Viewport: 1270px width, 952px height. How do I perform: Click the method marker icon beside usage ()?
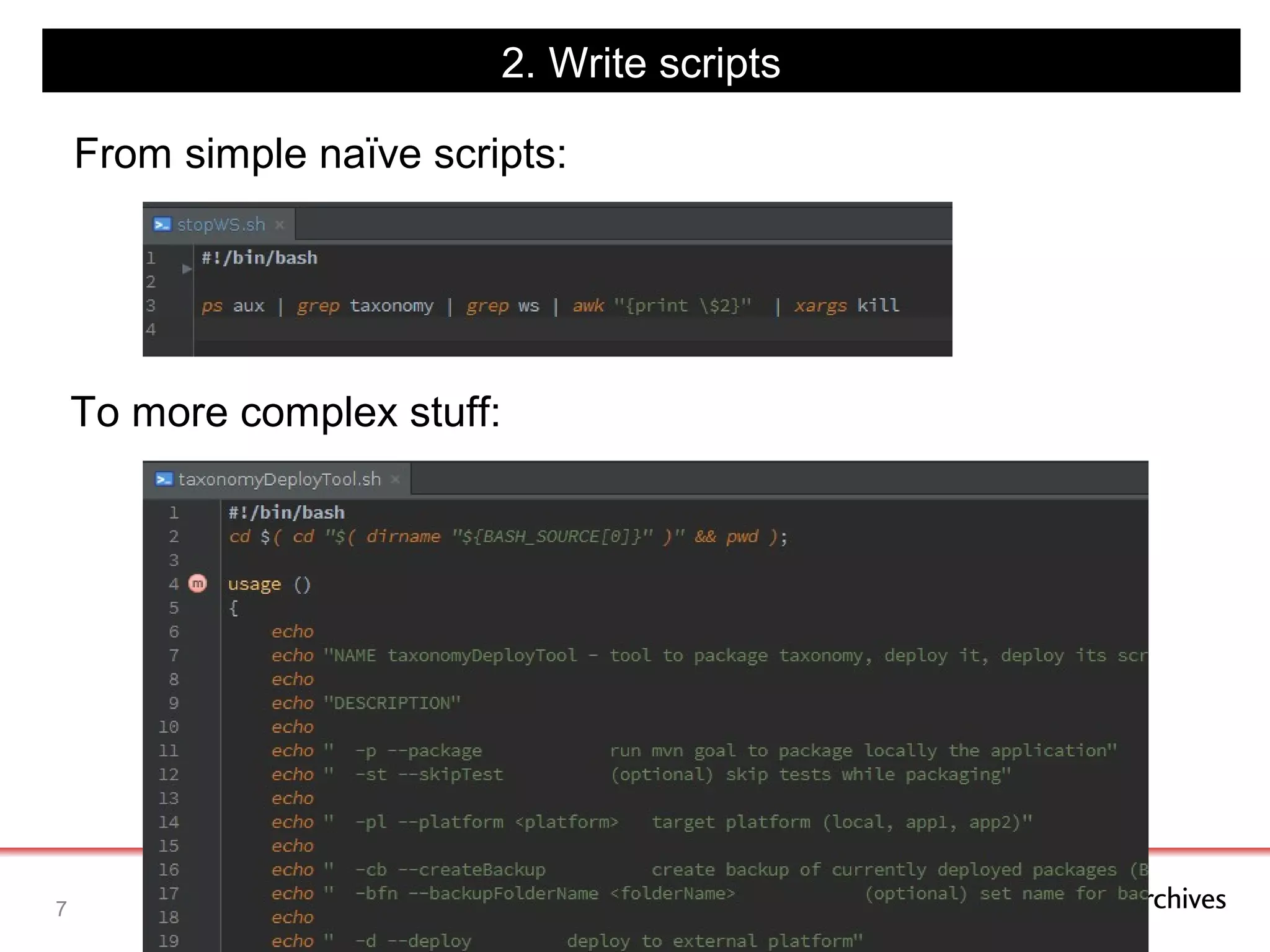click(x=197, y=584)
